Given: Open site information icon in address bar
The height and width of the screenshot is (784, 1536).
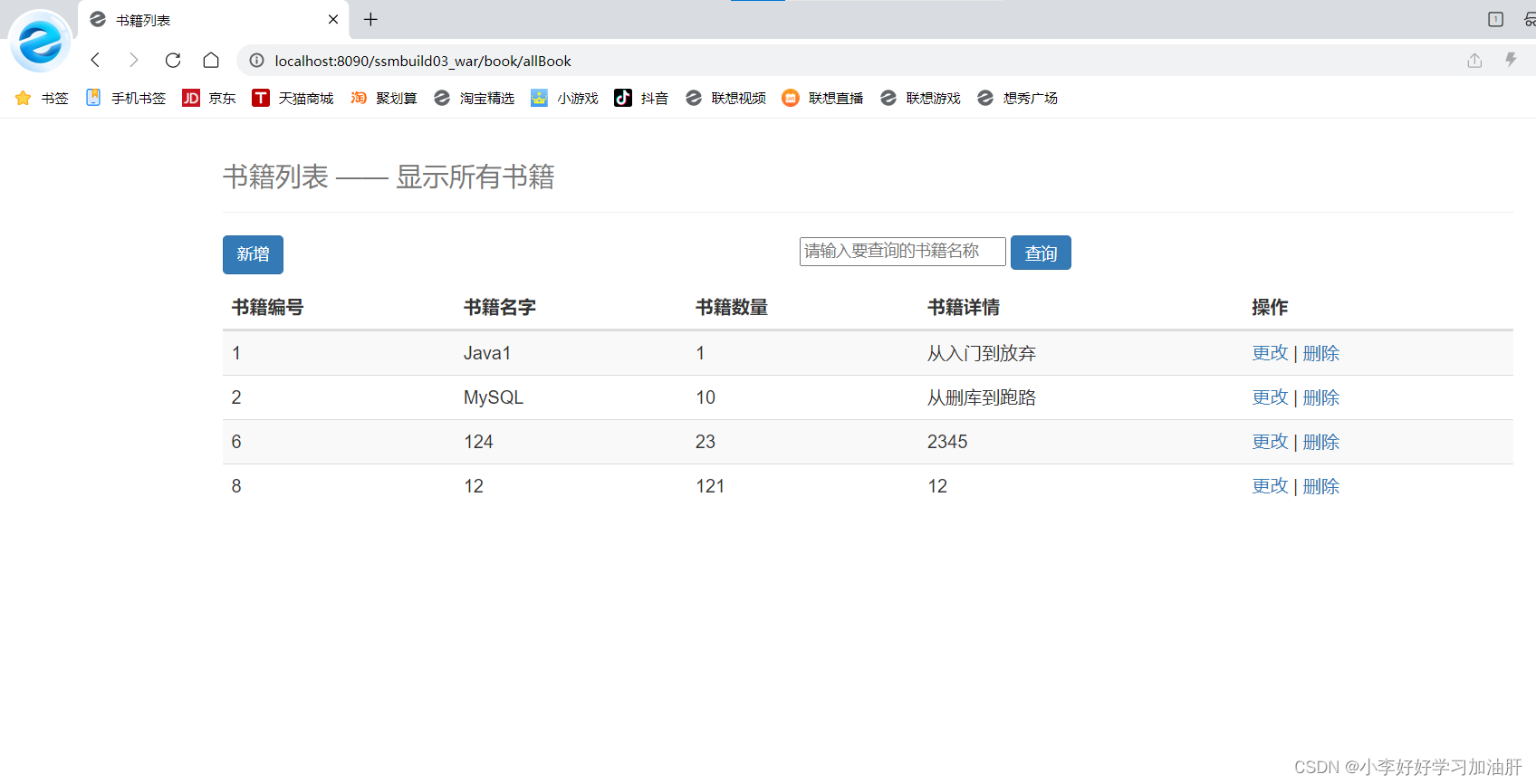Looking at the screenshot, I should (x=257, y=61).
